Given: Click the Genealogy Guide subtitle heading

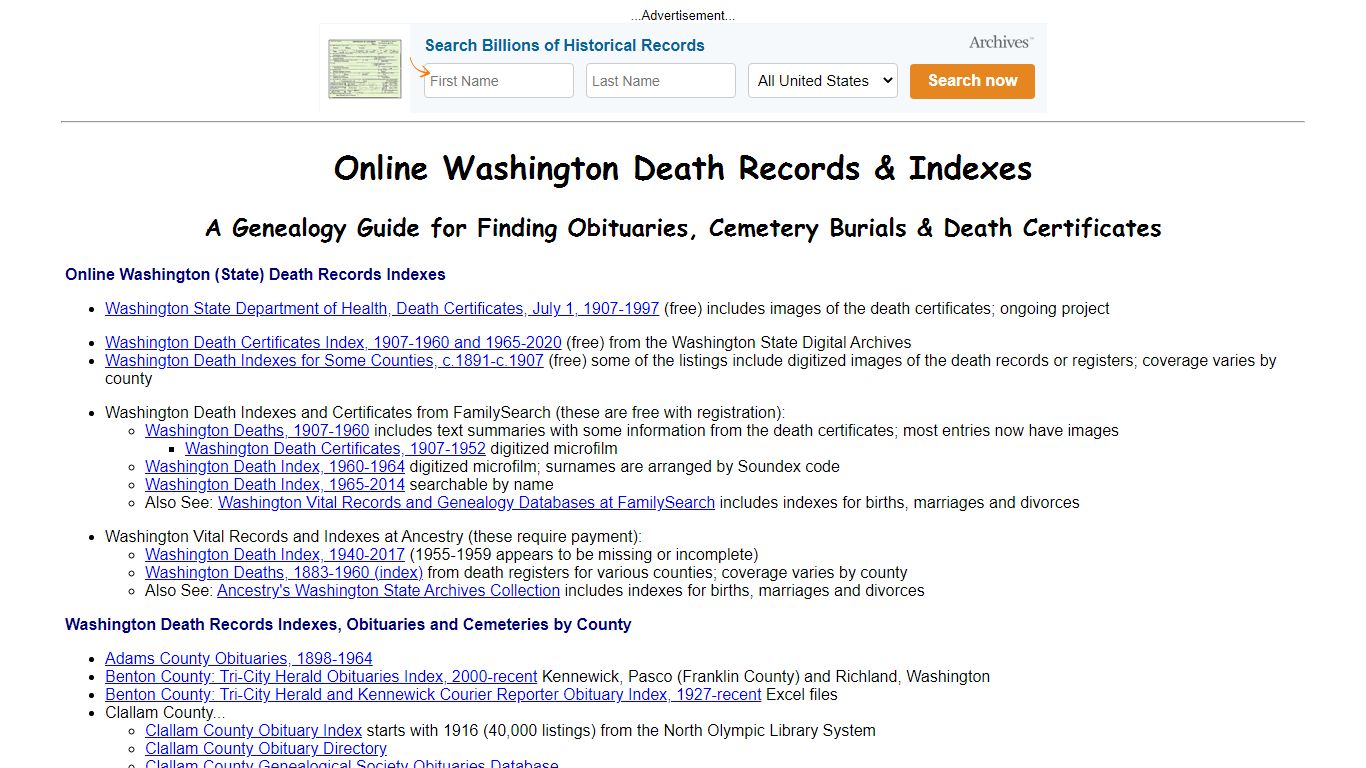Looking at the screenshot, I should click(683, 228).
